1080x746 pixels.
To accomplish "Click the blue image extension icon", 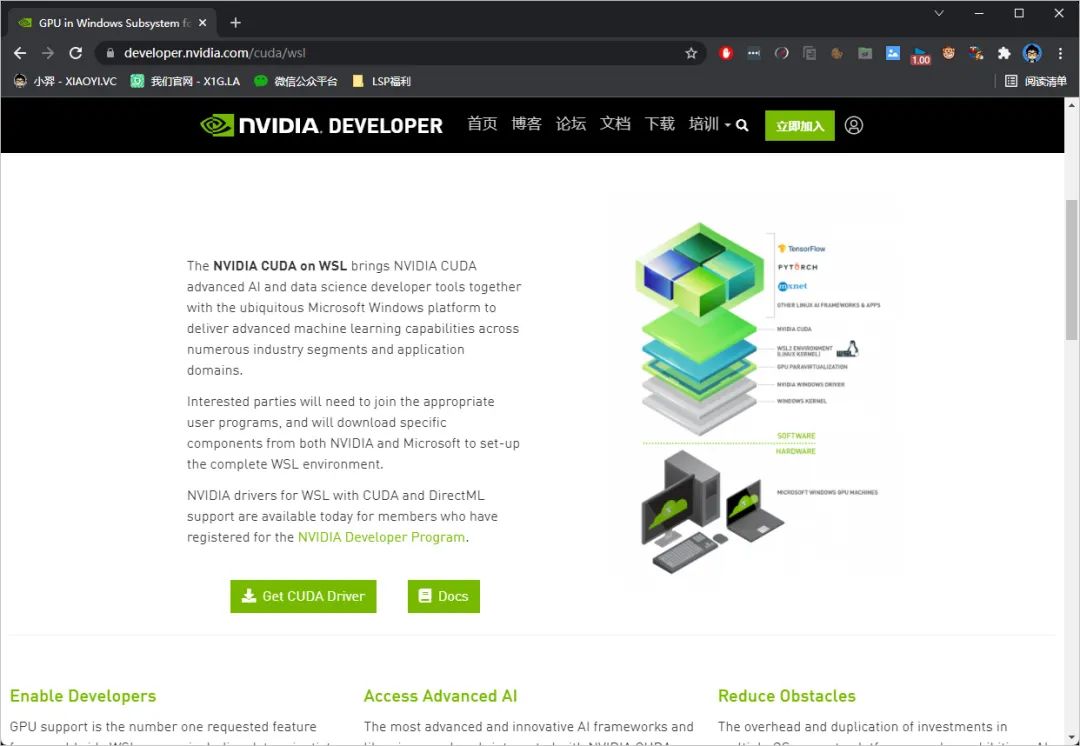I will pos(893,53).
